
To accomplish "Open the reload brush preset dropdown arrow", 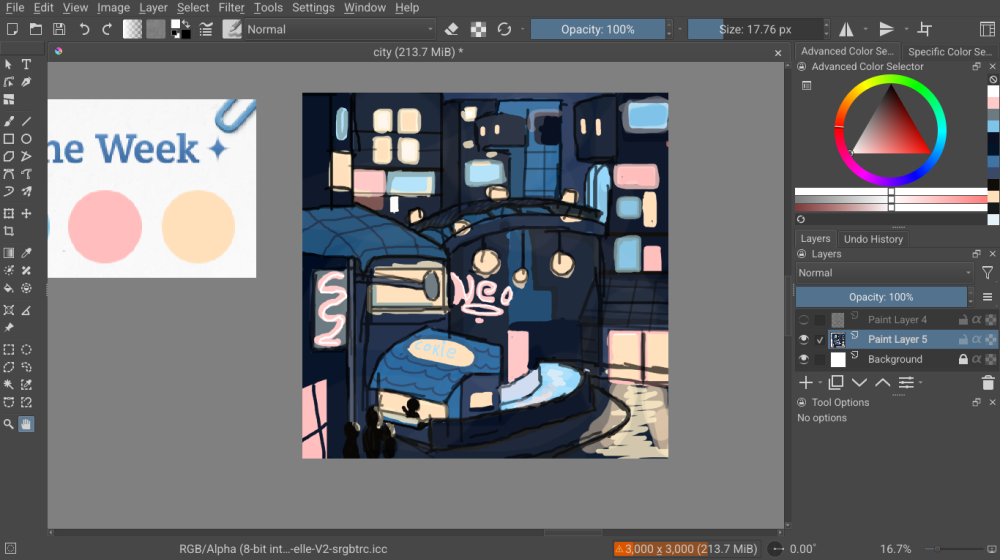I will 522,29.
